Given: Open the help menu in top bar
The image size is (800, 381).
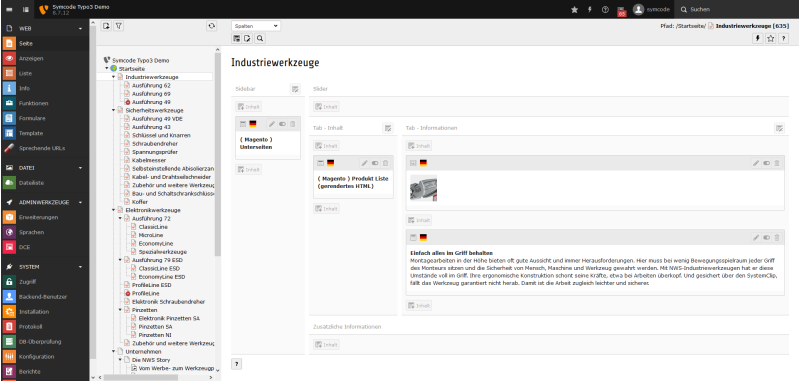Looking at the screenshot, I should tap(605, 9).
